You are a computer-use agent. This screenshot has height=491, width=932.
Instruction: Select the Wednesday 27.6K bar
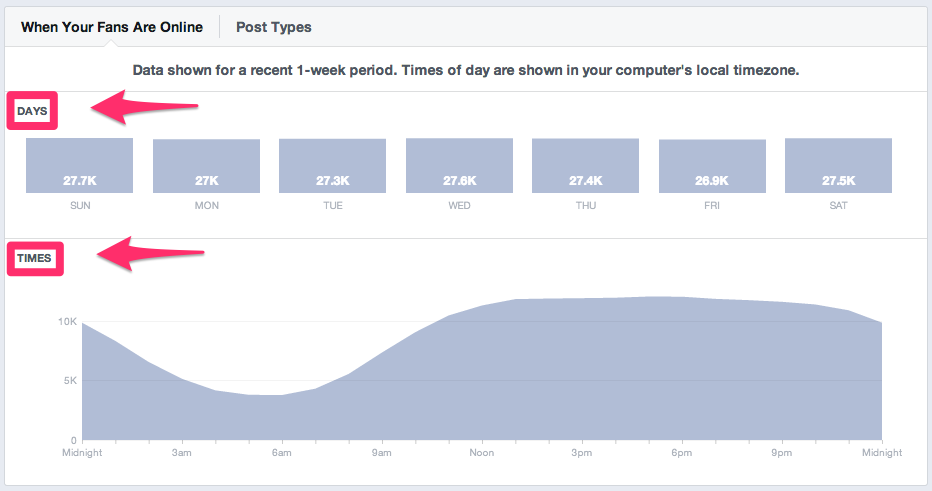coord(459,165)
